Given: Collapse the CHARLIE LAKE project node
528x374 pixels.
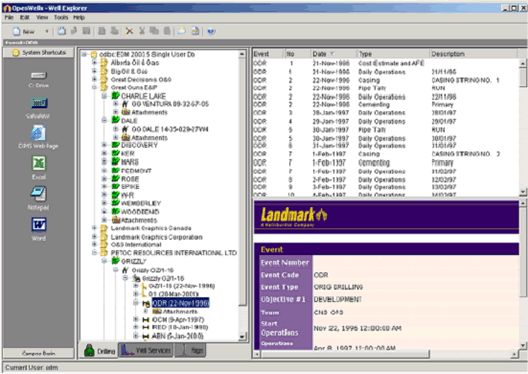Looking at the screenshot, I should click(x=104, y=96).
